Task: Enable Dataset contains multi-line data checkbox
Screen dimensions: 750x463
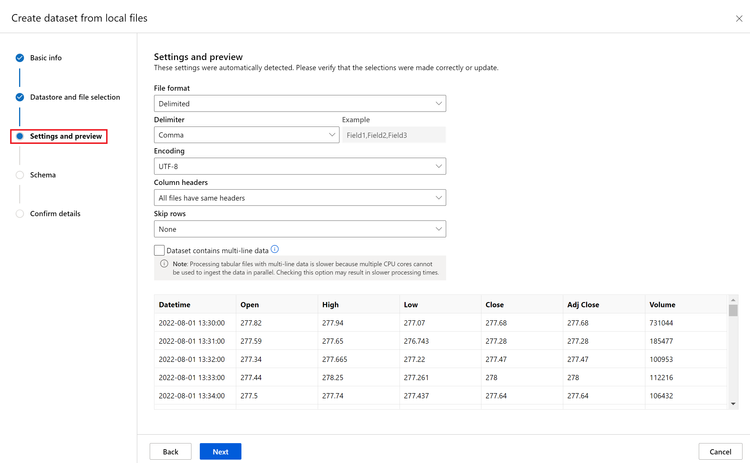Action: coord(160,250)
